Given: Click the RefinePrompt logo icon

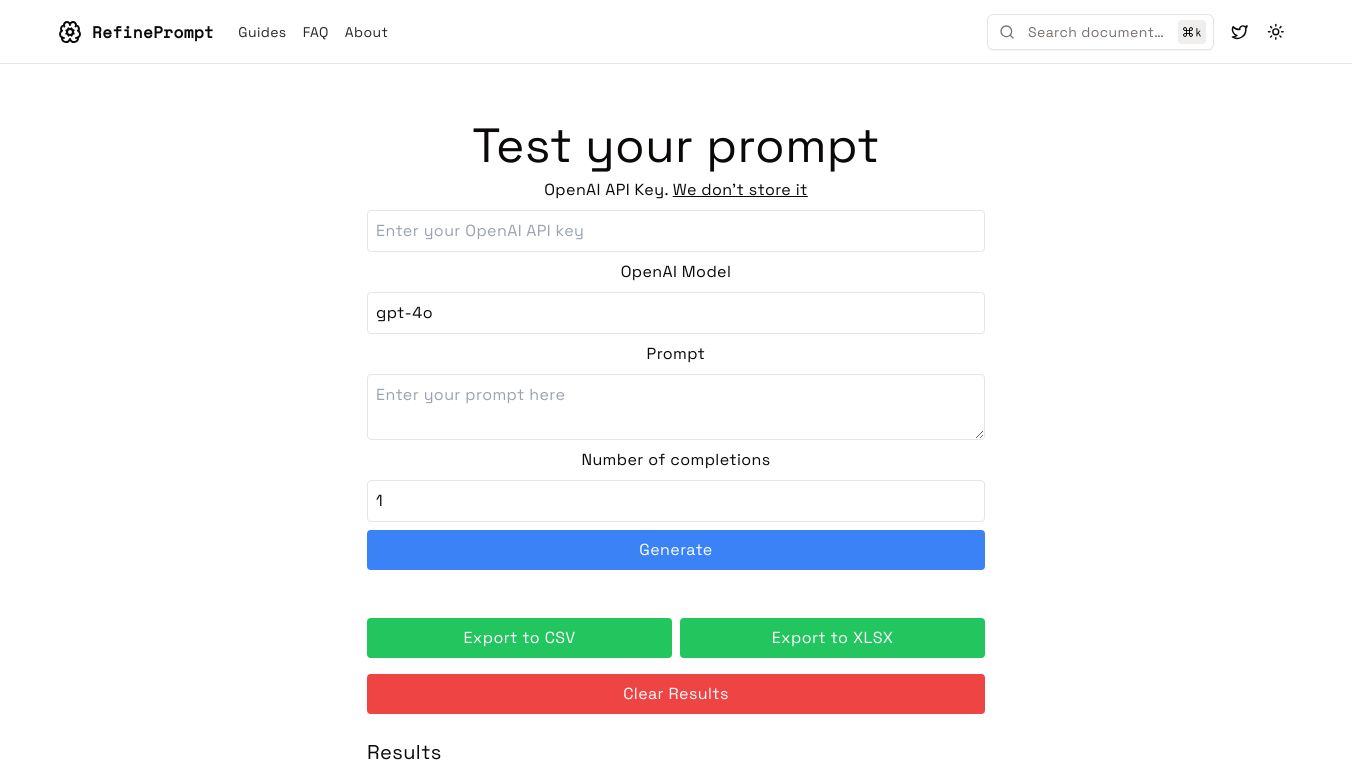Looking at the screenshot, I should [x=70, y=32].
